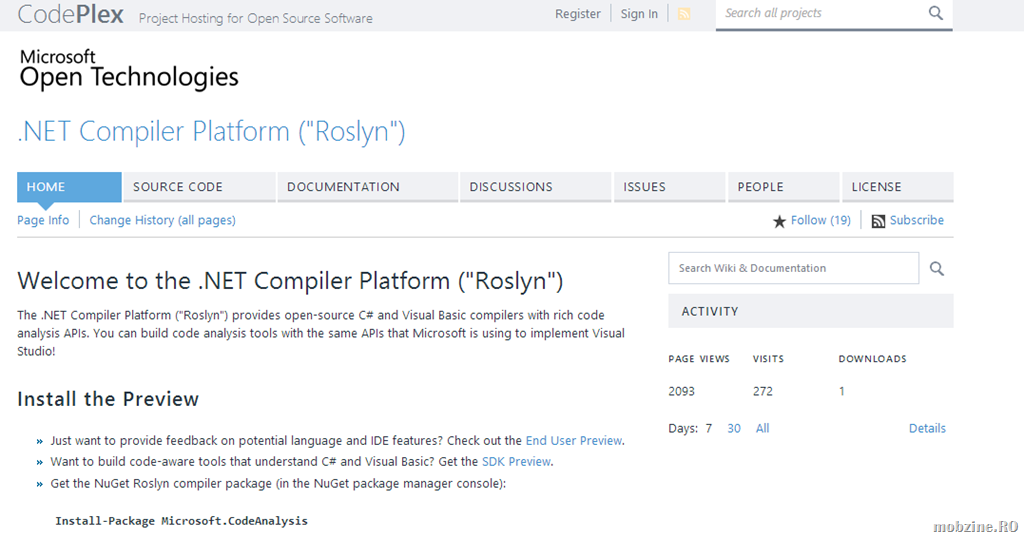Click the downloads value 1

tap(842, 391)
